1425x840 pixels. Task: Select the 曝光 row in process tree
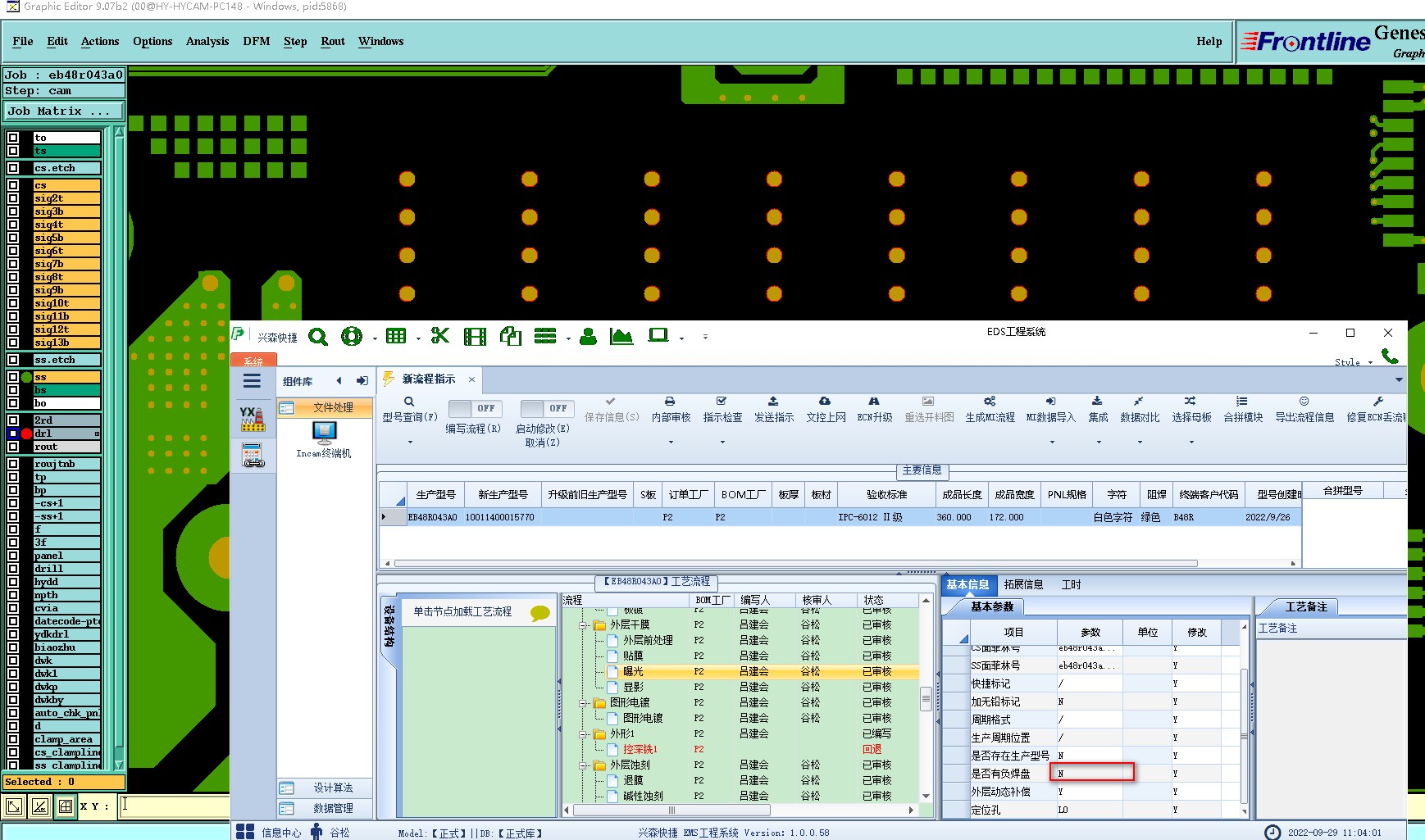(742, 671)
